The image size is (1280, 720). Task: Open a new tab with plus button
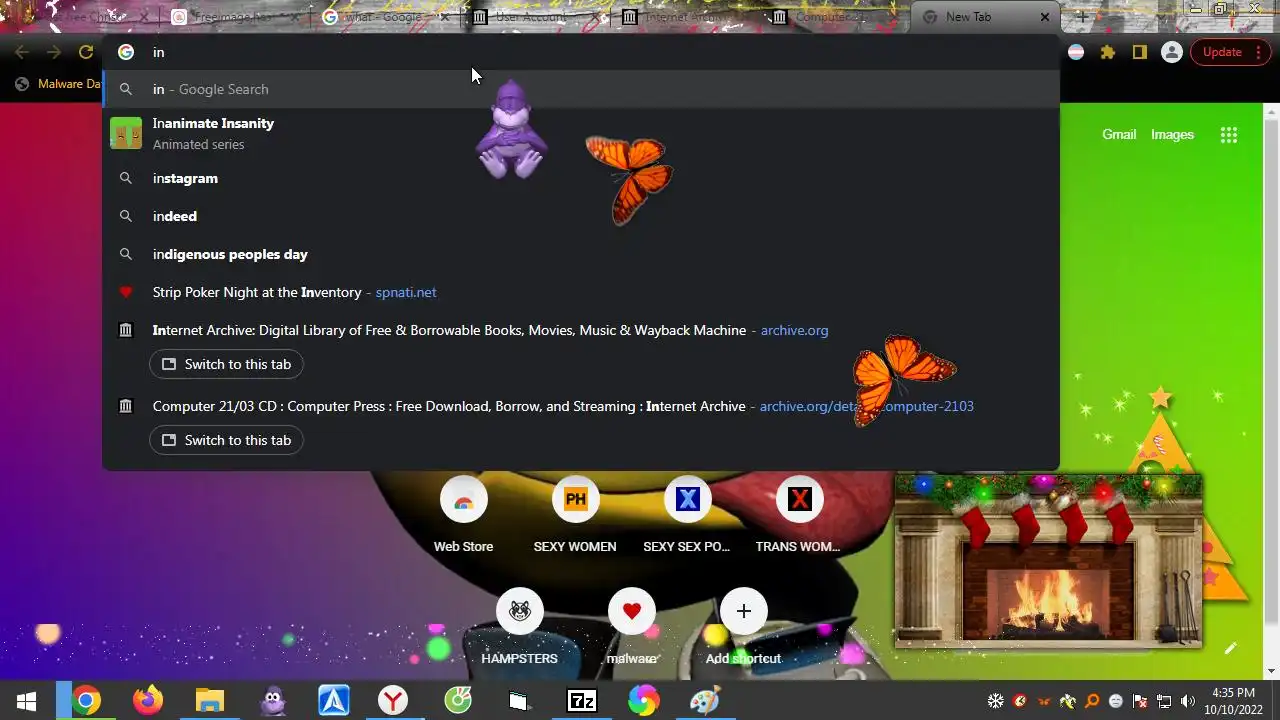(1082, 17)
